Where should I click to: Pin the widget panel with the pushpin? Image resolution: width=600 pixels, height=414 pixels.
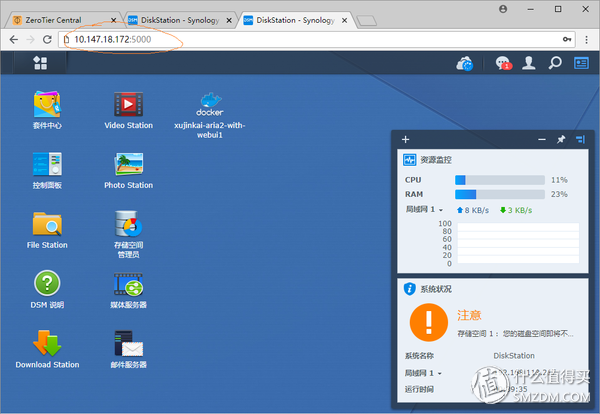click(561, 139)
